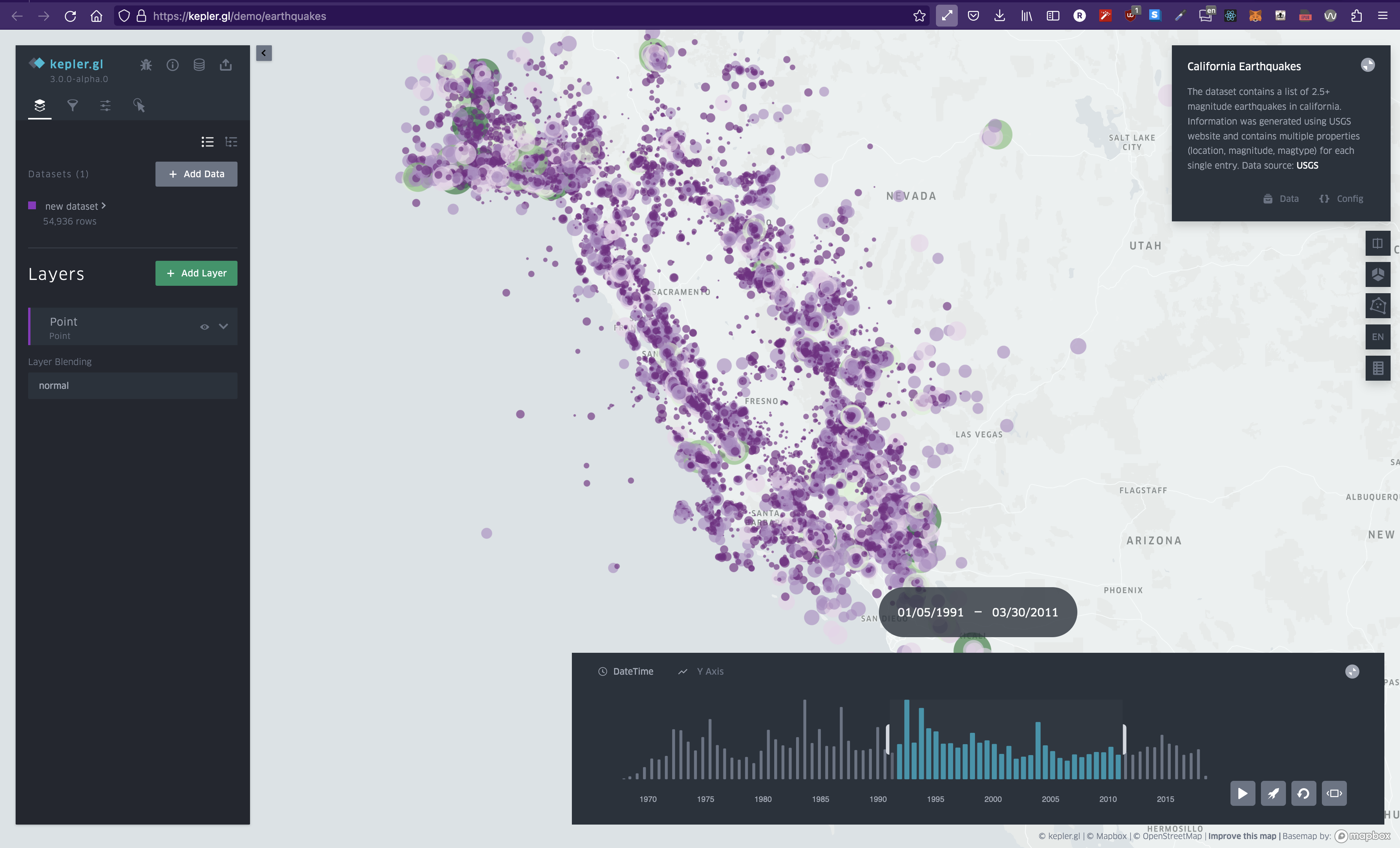Click the right time range handle
The height and width of the screenshot is (848, 1400).
coord(1124,739)
